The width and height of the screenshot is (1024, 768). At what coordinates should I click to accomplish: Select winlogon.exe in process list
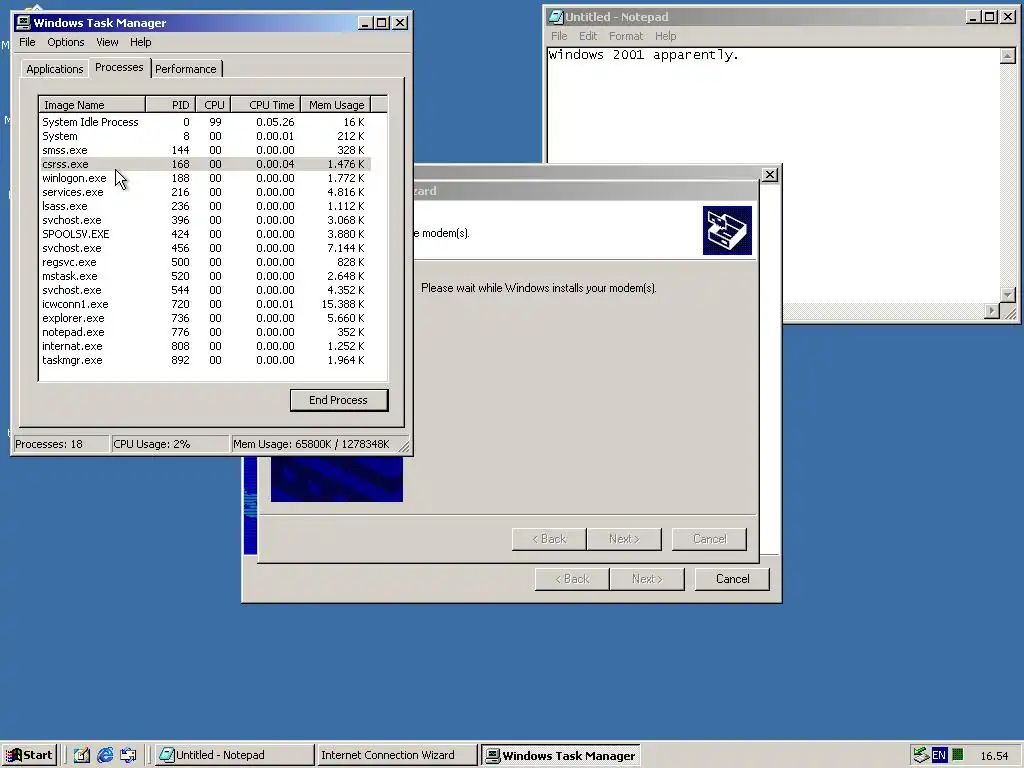click(205, 178)
